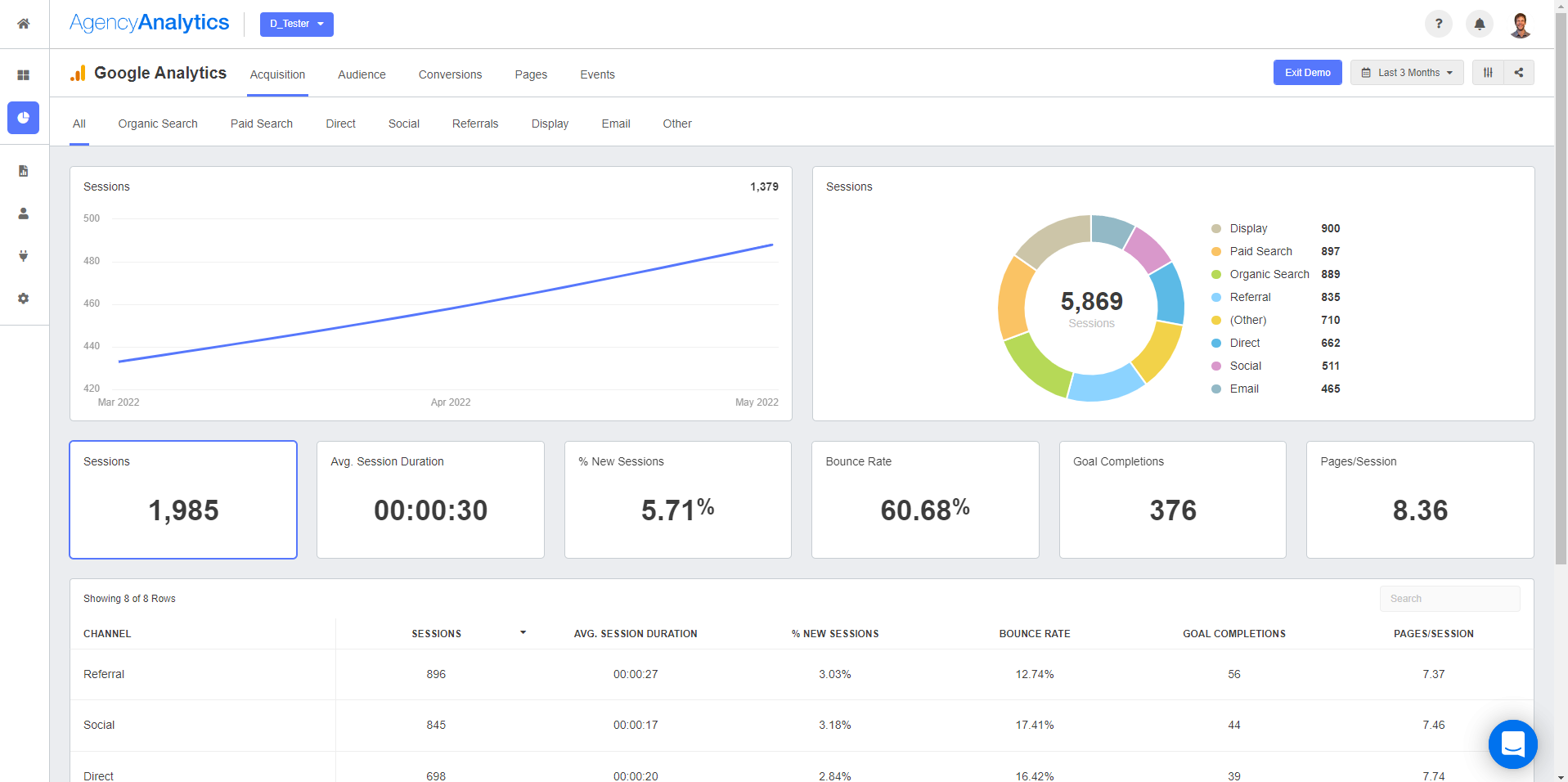Open the user profile avatar
The image size is (1568, 782).
tap(1521, 25)
